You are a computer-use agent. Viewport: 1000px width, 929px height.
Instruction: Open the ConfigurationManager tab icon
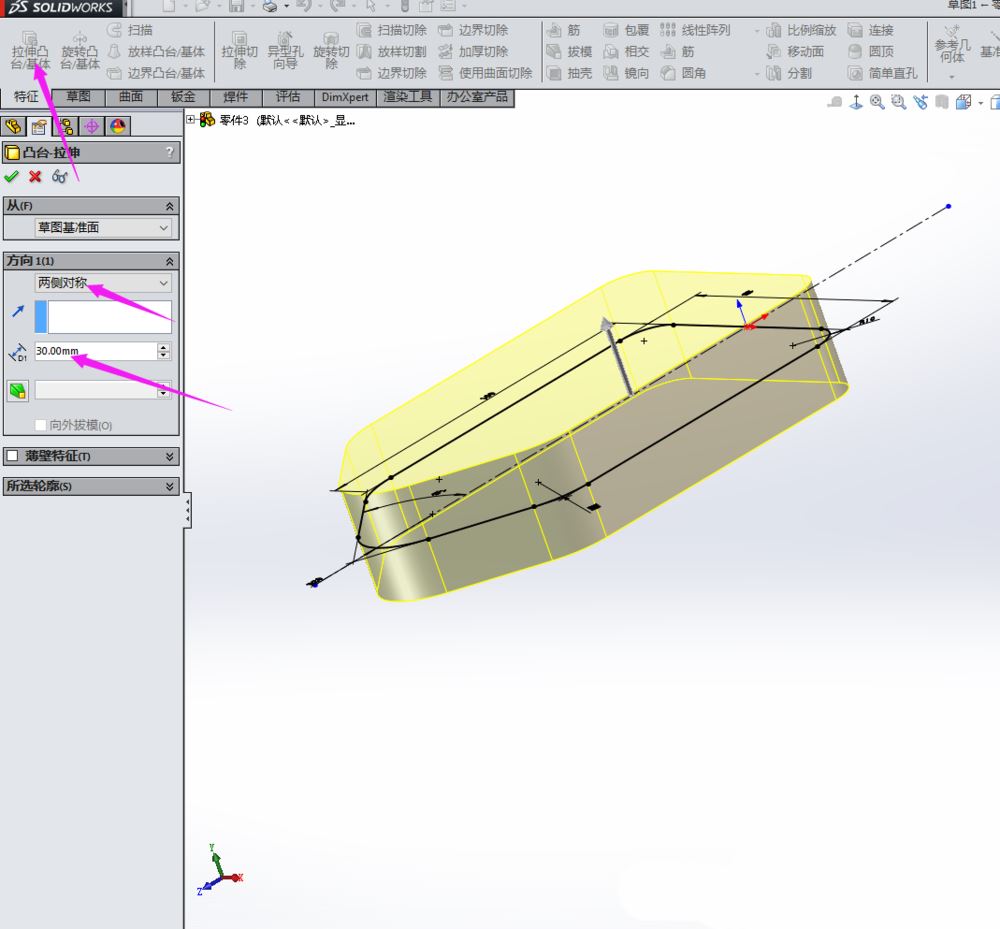pyautogui.click(x=65, y=126)
